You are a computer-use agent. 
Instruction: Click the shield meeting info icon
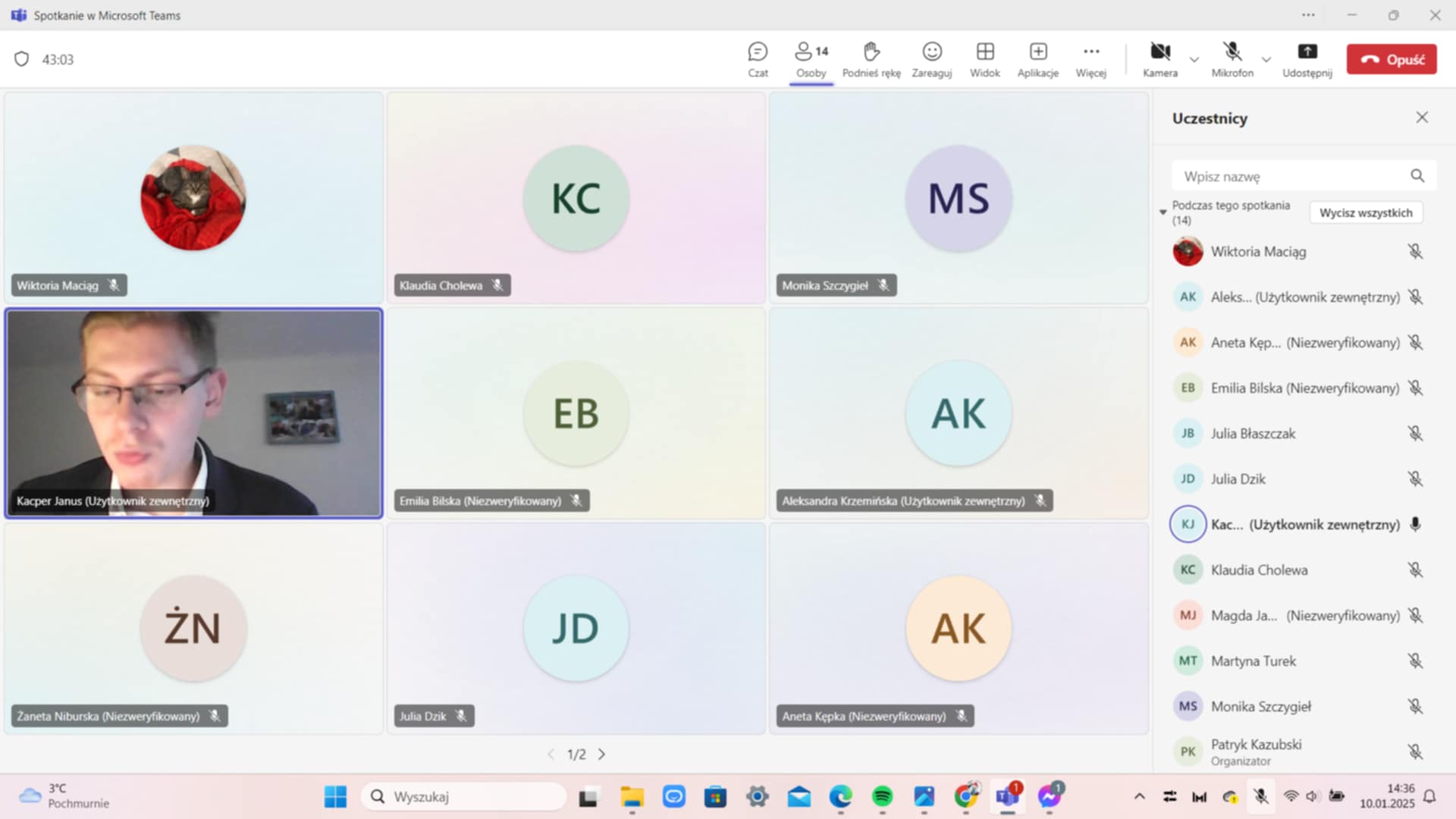21,59
